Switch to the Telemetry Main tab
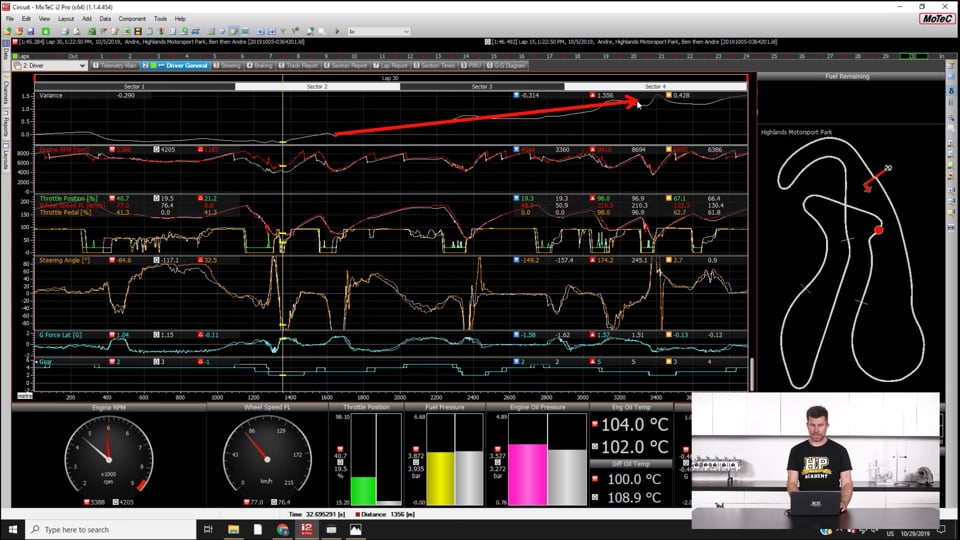Image resolution: width=960 pixels, height=540 pixels. (114, 66)
